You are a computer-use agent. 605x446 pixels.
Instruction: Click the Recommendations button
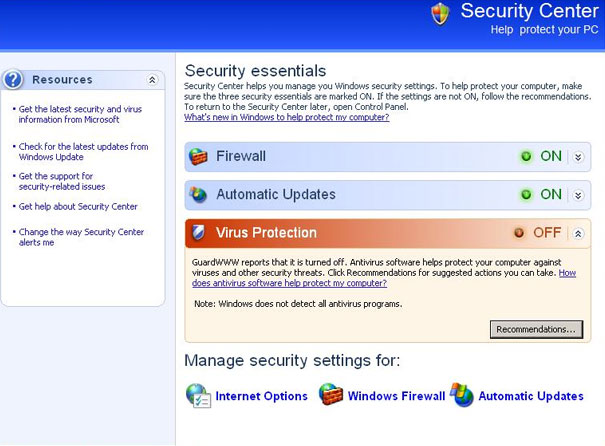(x=536, y=329)
